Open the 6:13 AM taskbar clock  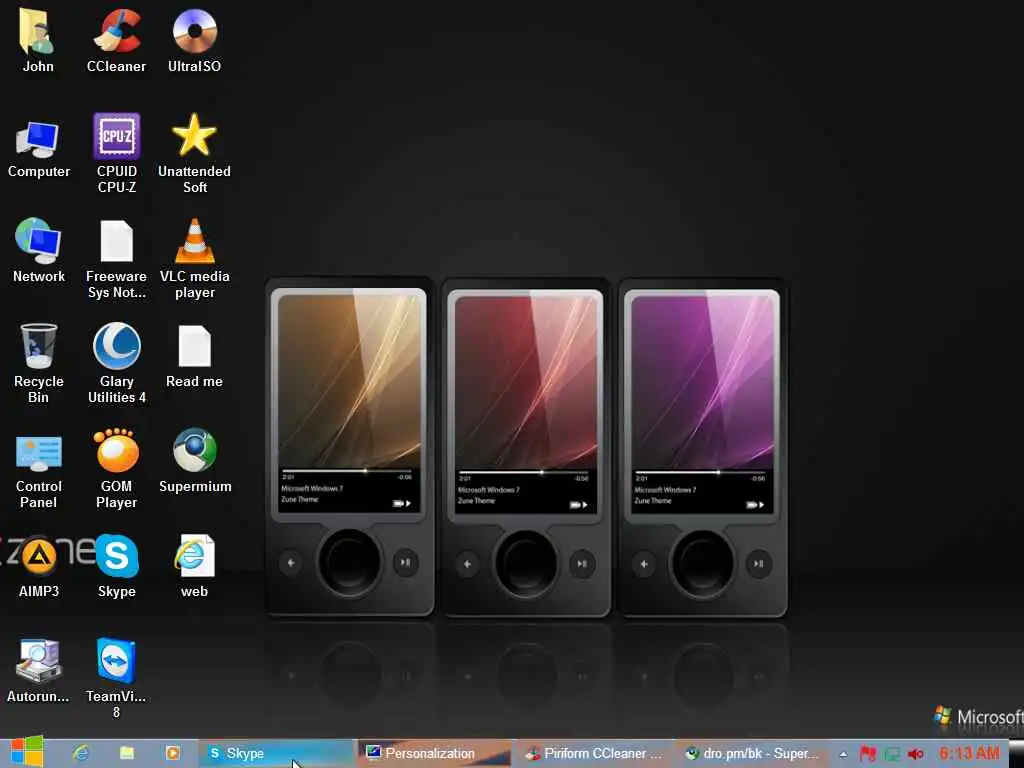coord(969,753)
